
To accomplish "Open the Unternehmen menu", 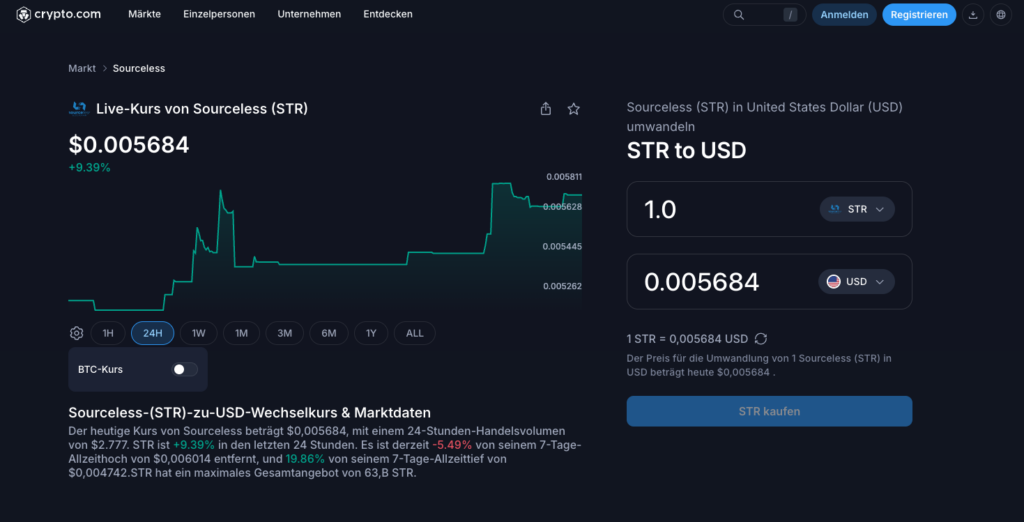I will 309,14.
